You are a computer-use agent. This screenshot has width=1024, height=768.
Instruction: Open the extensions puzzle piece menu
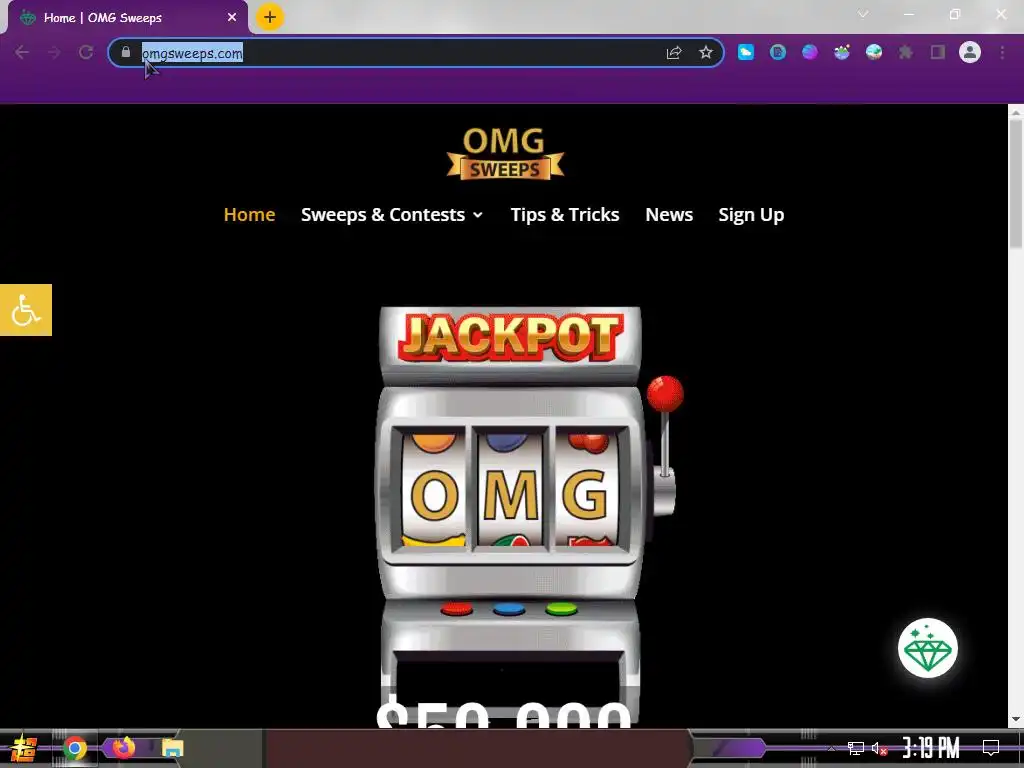(906, 52)
